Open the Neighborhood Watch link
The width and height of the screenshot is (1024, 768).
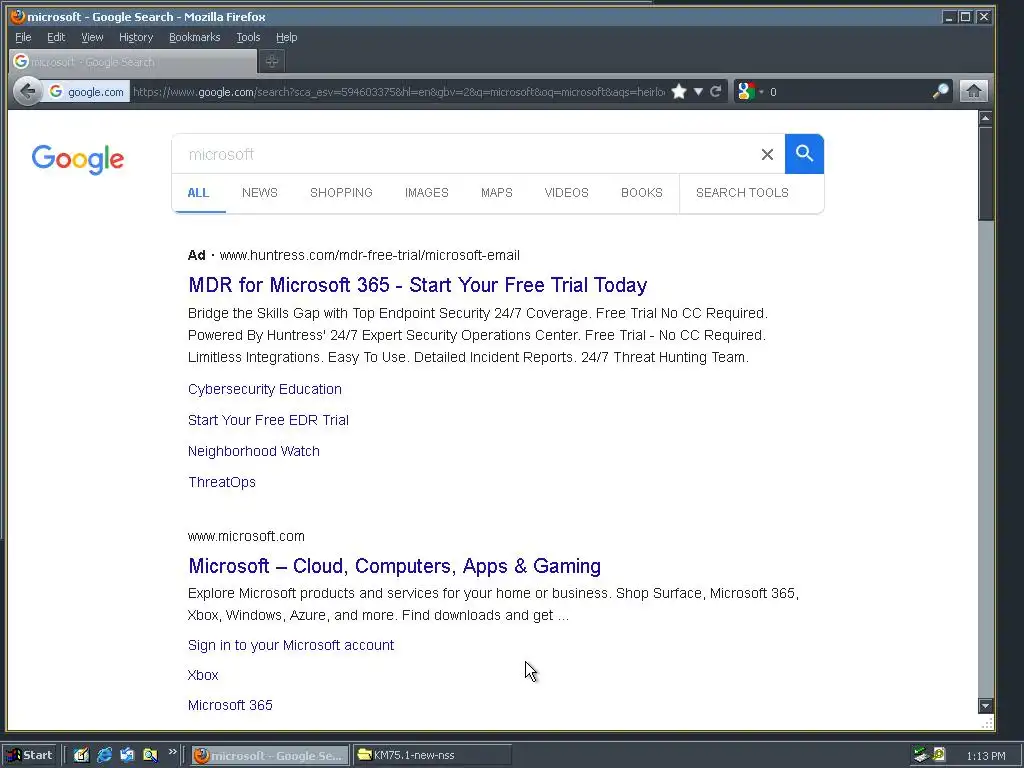coord(253,451)
